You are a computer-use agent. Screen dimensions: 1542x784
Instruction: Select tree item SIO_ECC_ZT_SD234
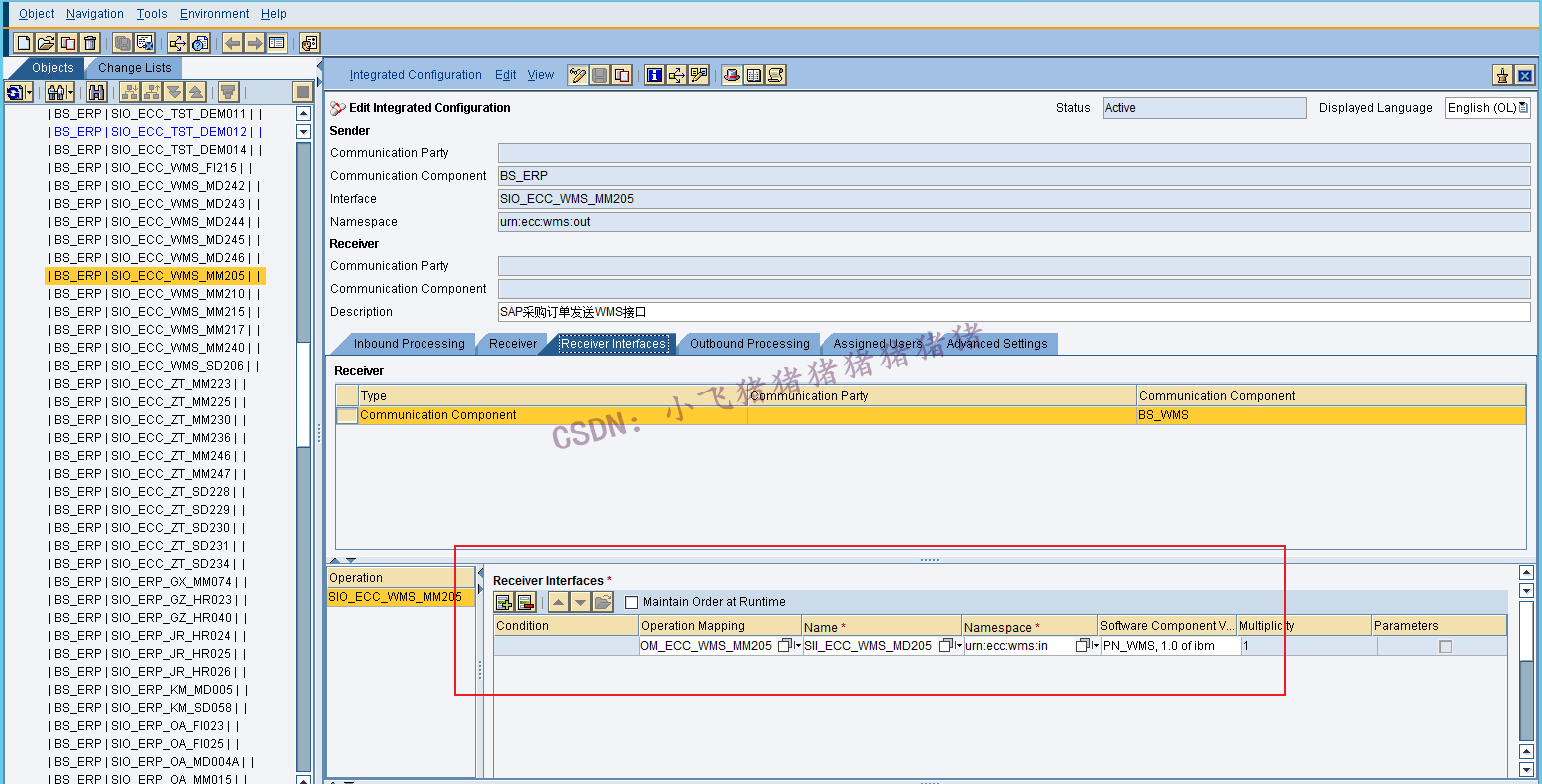click(146, 564)
